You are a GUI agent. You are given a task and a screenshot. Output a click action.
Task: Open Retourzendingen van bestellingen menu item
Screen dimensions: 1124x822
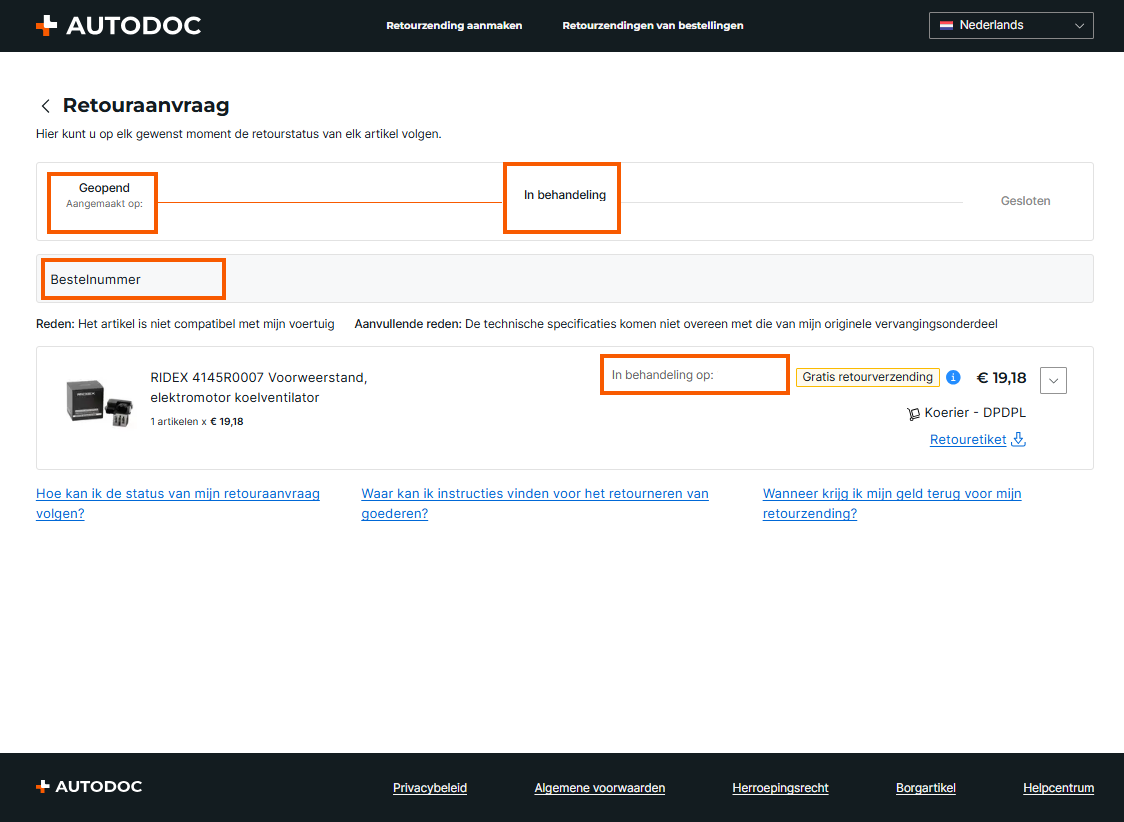coord(652,26)
